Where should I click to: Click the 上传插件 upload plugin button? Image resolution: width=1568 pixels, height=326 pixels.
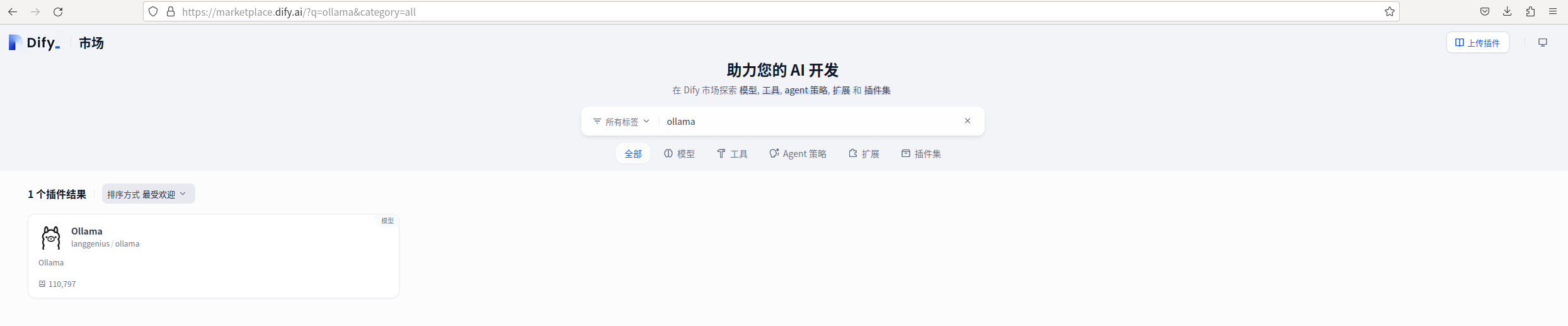pyautogui.click(x=1477, y=42)
